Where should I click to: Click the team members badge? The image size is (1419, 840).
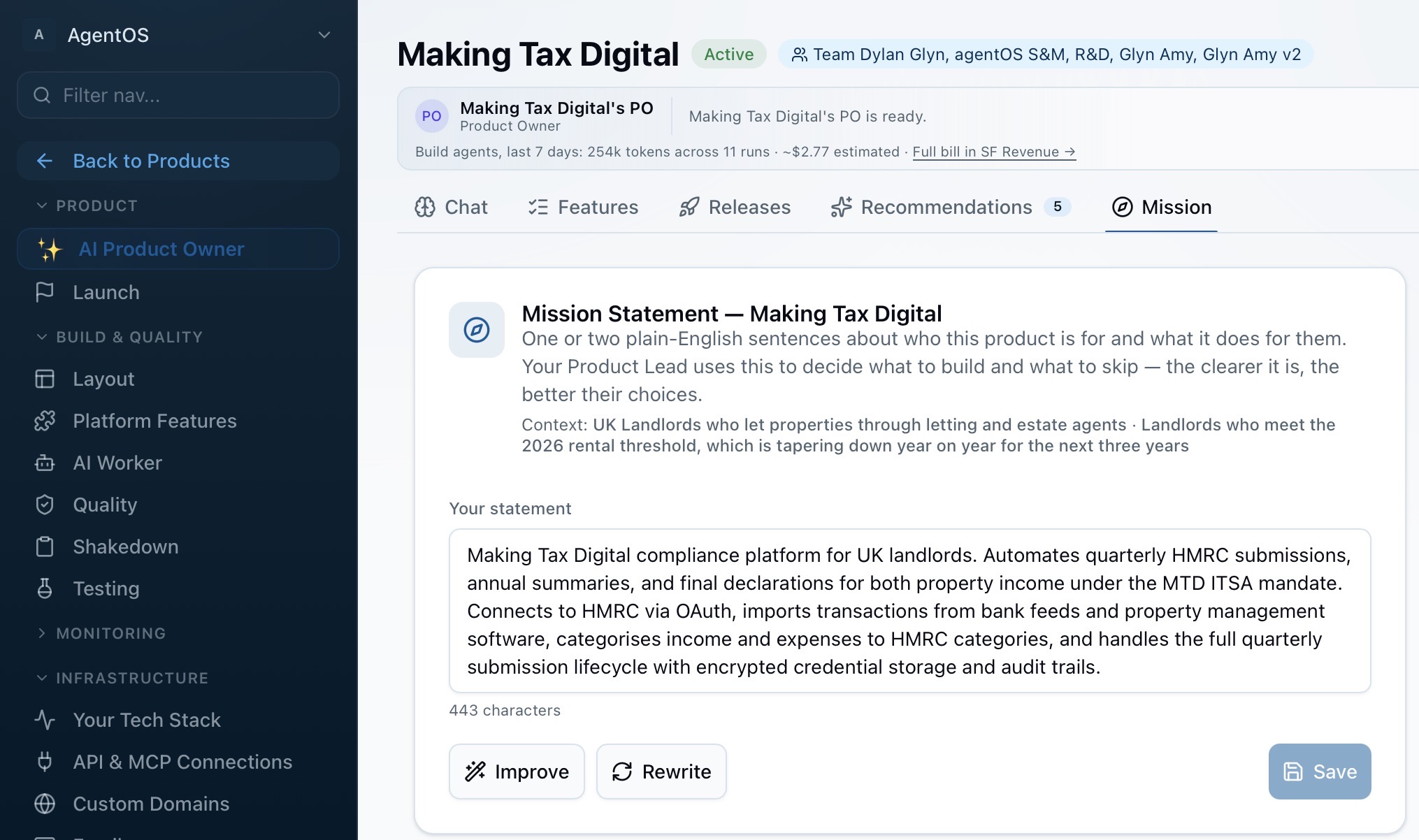coord(1046,55)
